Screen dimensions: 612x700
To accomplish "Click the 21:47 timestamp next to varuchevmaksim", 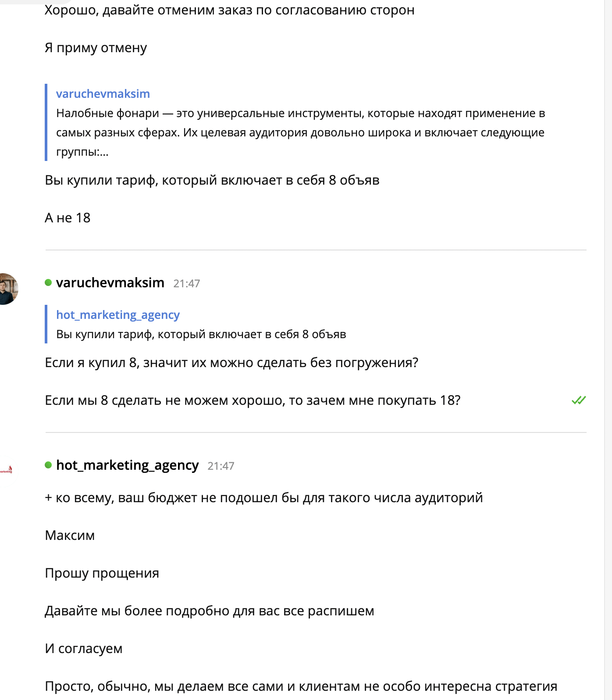I will [186, 284].
